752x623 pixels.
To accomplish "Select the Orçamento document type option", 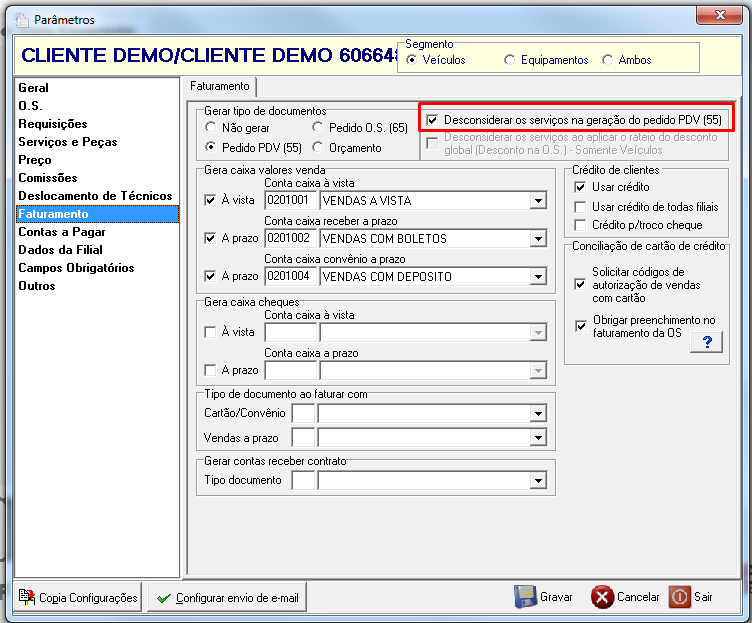I will click(x=317, y=148).
